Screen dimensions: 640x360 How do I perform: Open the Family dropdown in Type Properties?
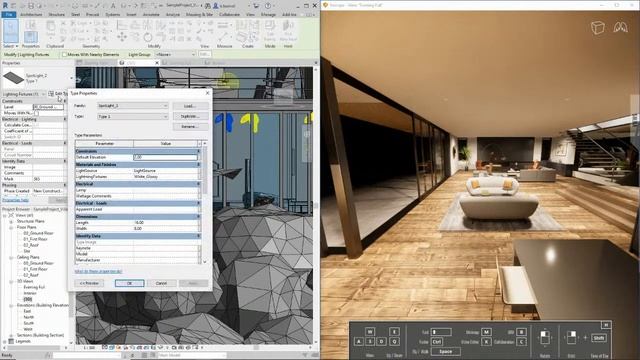tap(133, 106)
